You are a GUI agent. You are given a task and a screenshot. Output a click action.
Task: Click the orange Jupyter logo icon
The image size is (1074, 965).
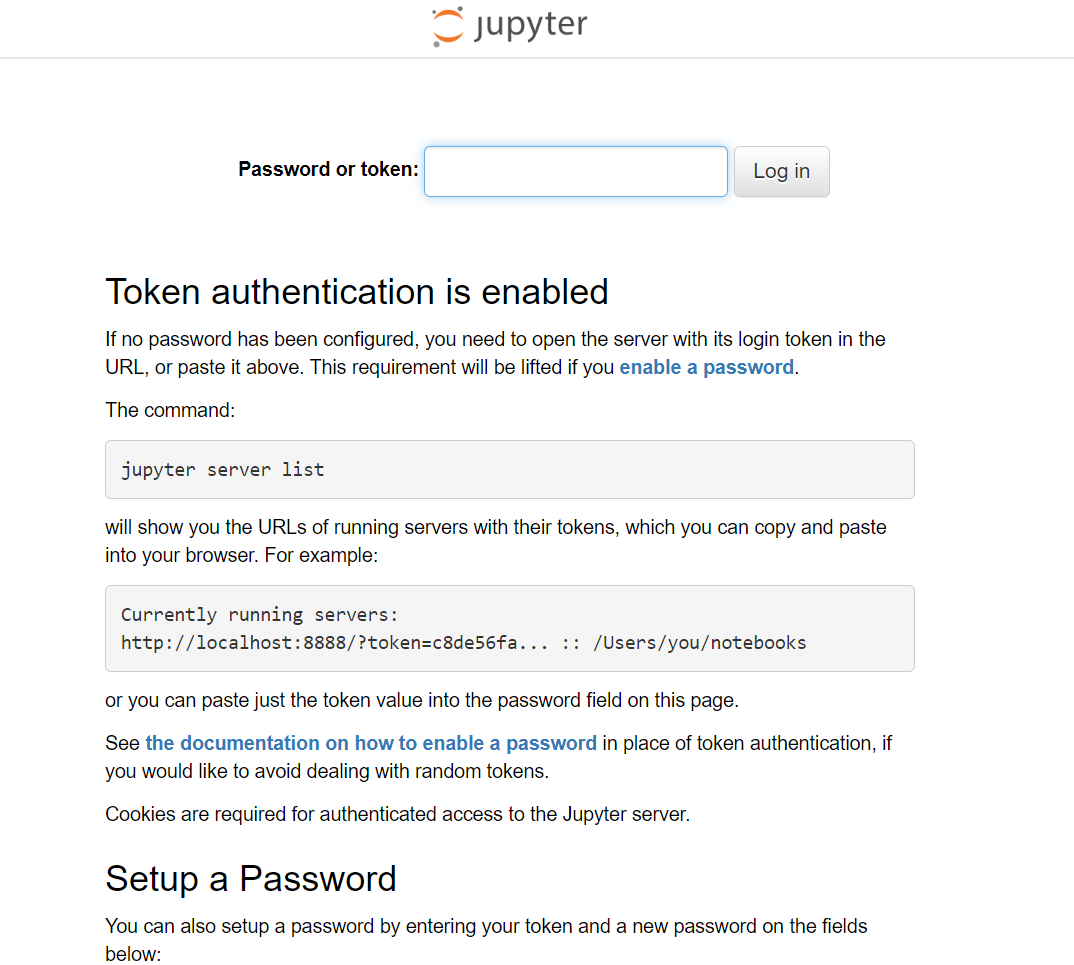coord(448,27)
